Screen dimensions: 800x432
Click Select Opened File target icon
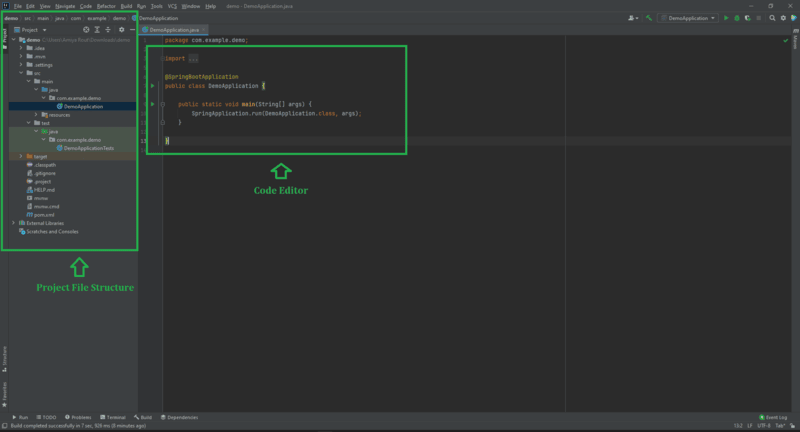coord(86,30)
